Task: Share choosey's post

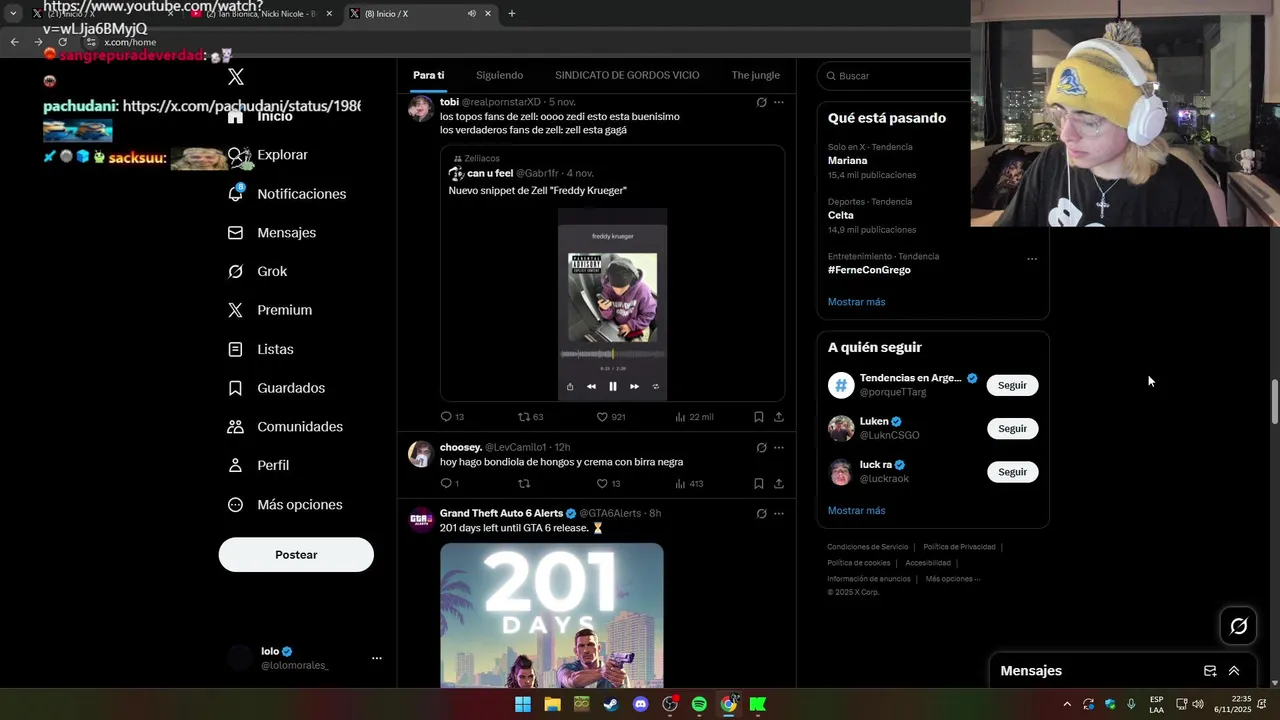Action: pyautogui.click(x=779, y=484)
